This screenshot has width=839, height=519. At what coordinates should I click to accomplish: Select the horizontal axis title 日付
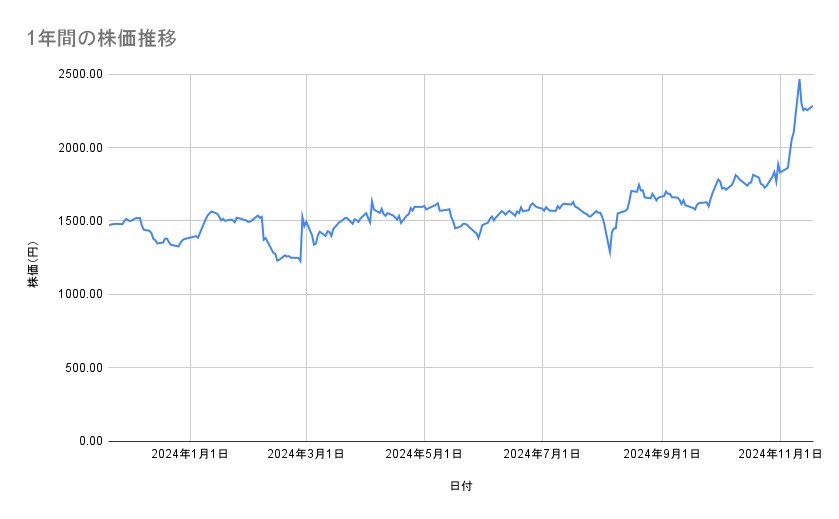pos(461,486)
